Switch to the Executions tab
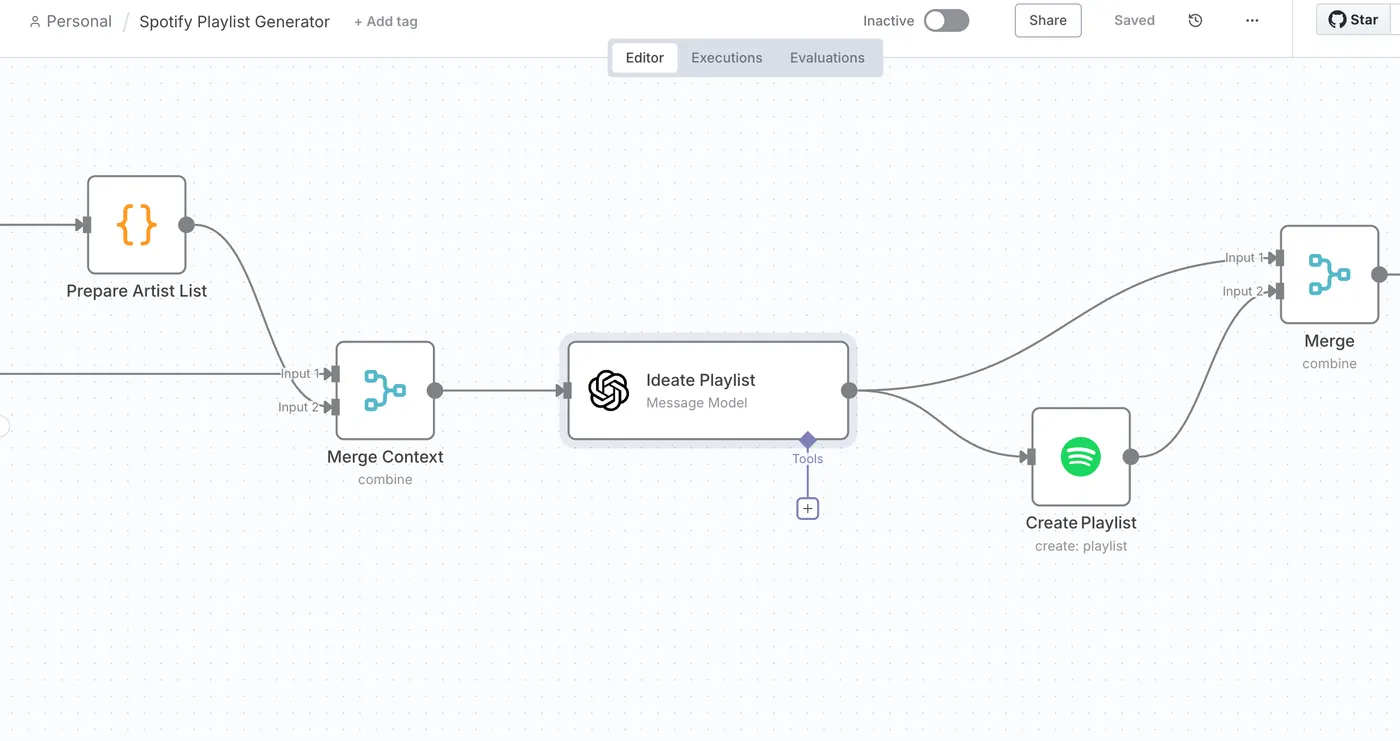Screen dimensions: 1400x741 coord(727,58)
